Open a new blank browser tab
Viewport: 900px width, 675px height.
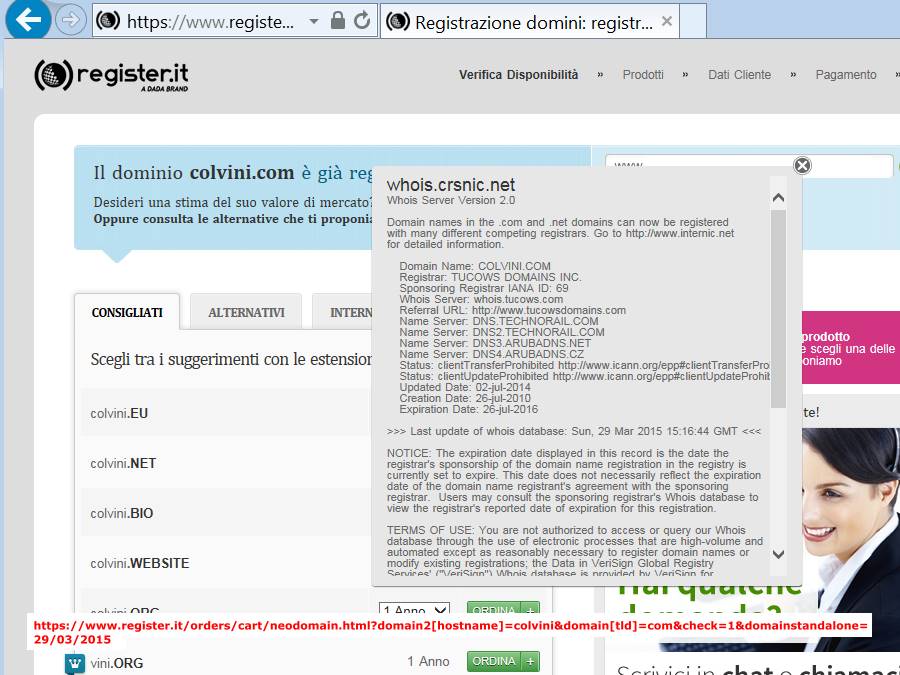point(693,21)
